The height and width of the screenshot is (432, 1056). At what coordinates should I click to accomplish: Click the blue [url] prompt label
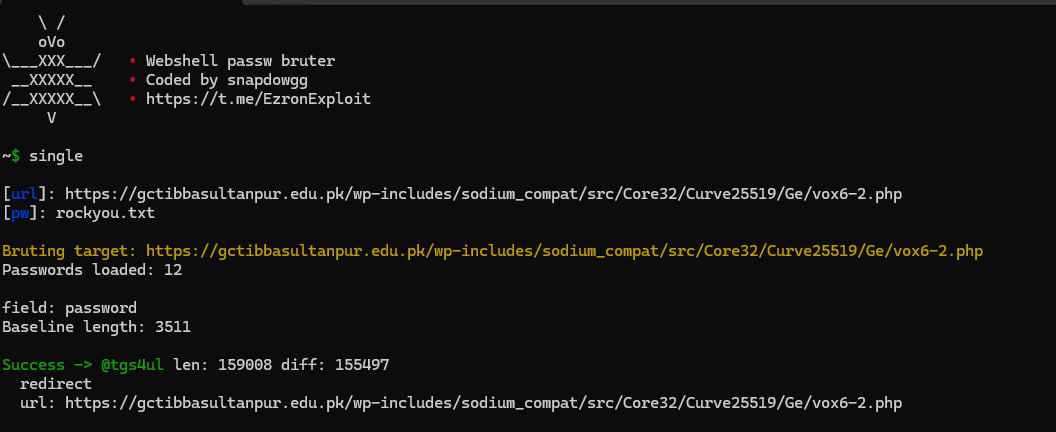(x=28, y=194)
